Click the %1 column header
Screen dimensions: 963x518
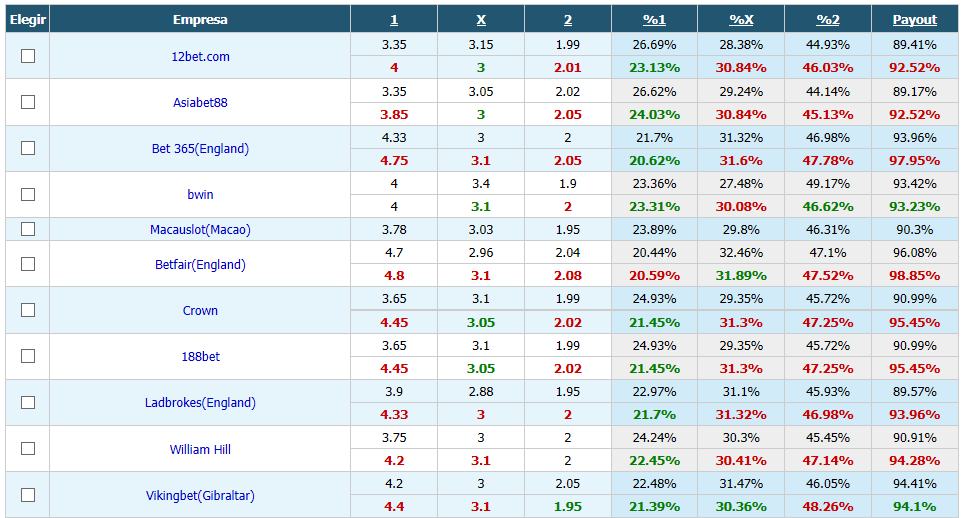tap(654, 20)
